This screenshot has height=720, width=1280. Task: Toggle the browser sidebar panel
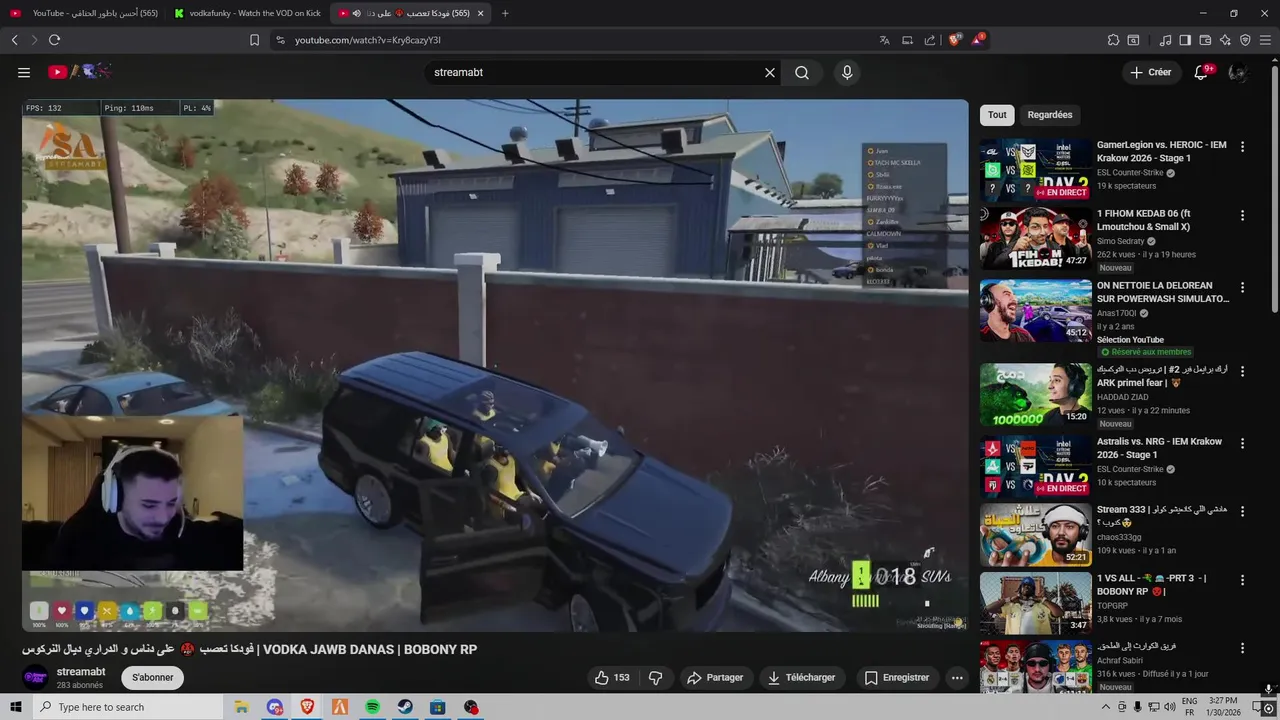[x=1185, y=40]
